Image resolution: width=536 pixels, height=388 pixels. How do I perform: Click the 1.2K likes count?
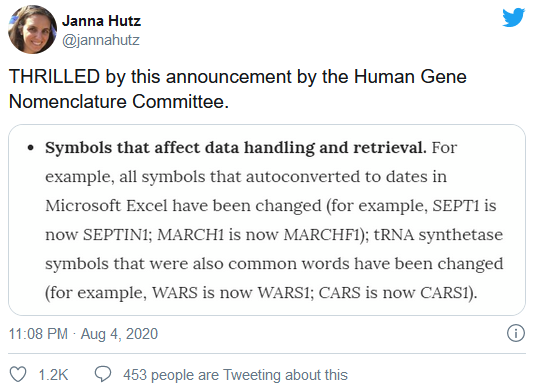53,375
